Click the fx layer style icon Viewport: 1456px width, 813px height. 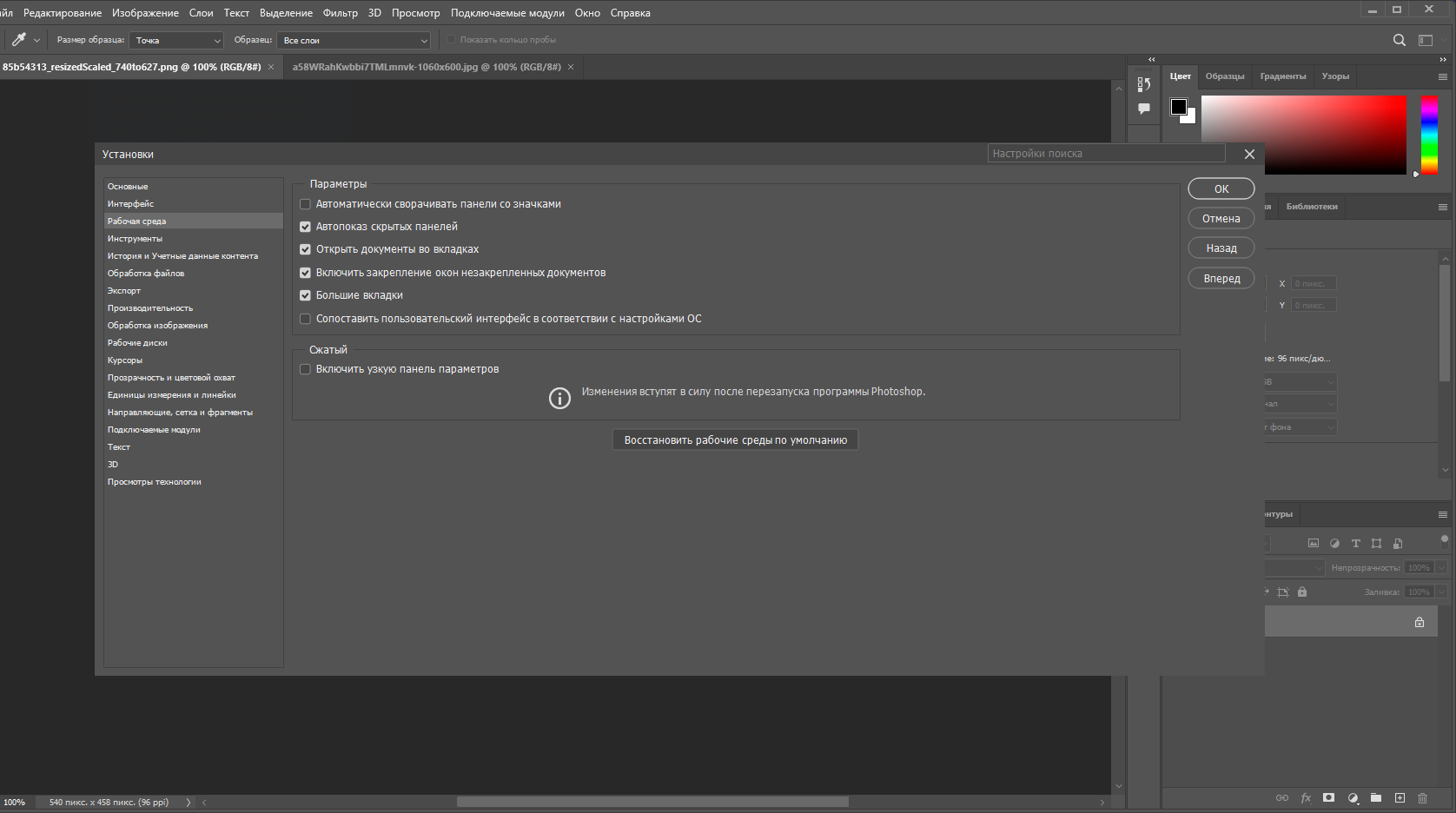(1306, 797)
